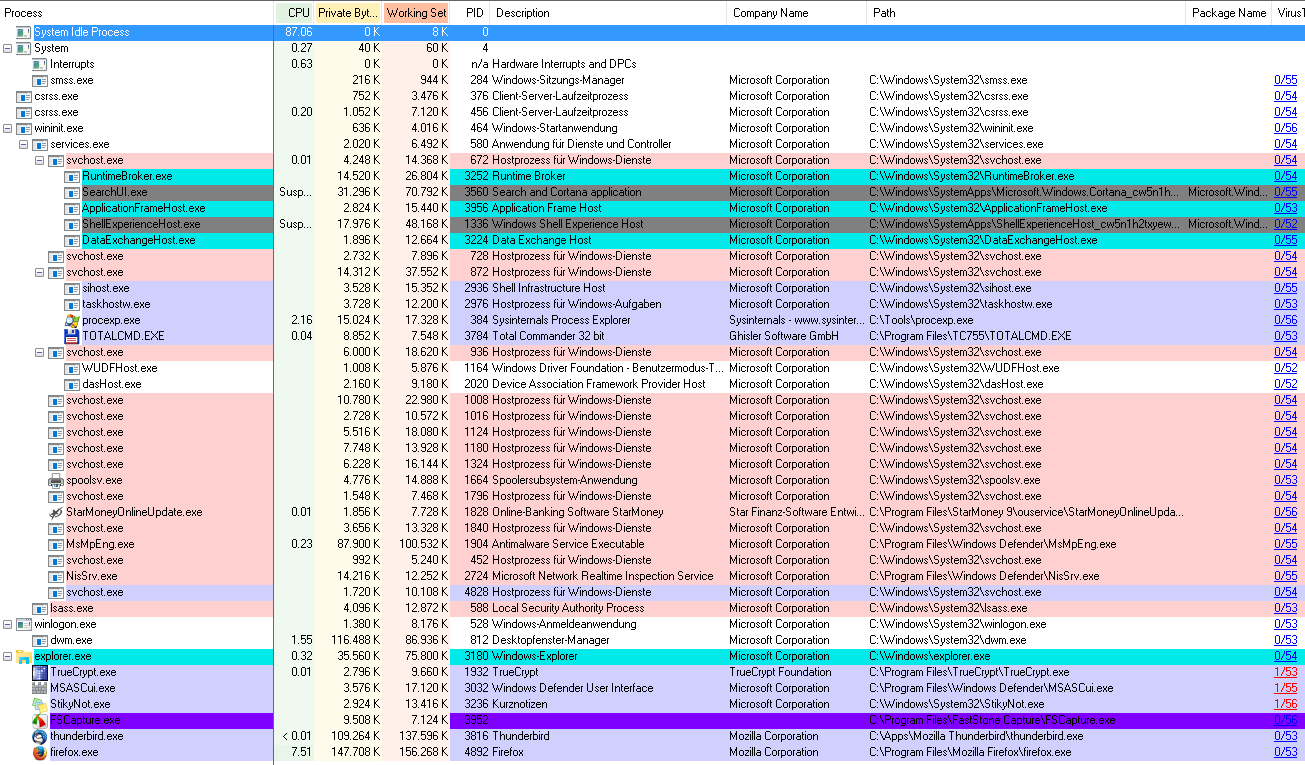Image resolution: width=1305 pixels, height=765 pixels.
Task: Select the FSCapture.exe process icon
Action: coord(40,720)
